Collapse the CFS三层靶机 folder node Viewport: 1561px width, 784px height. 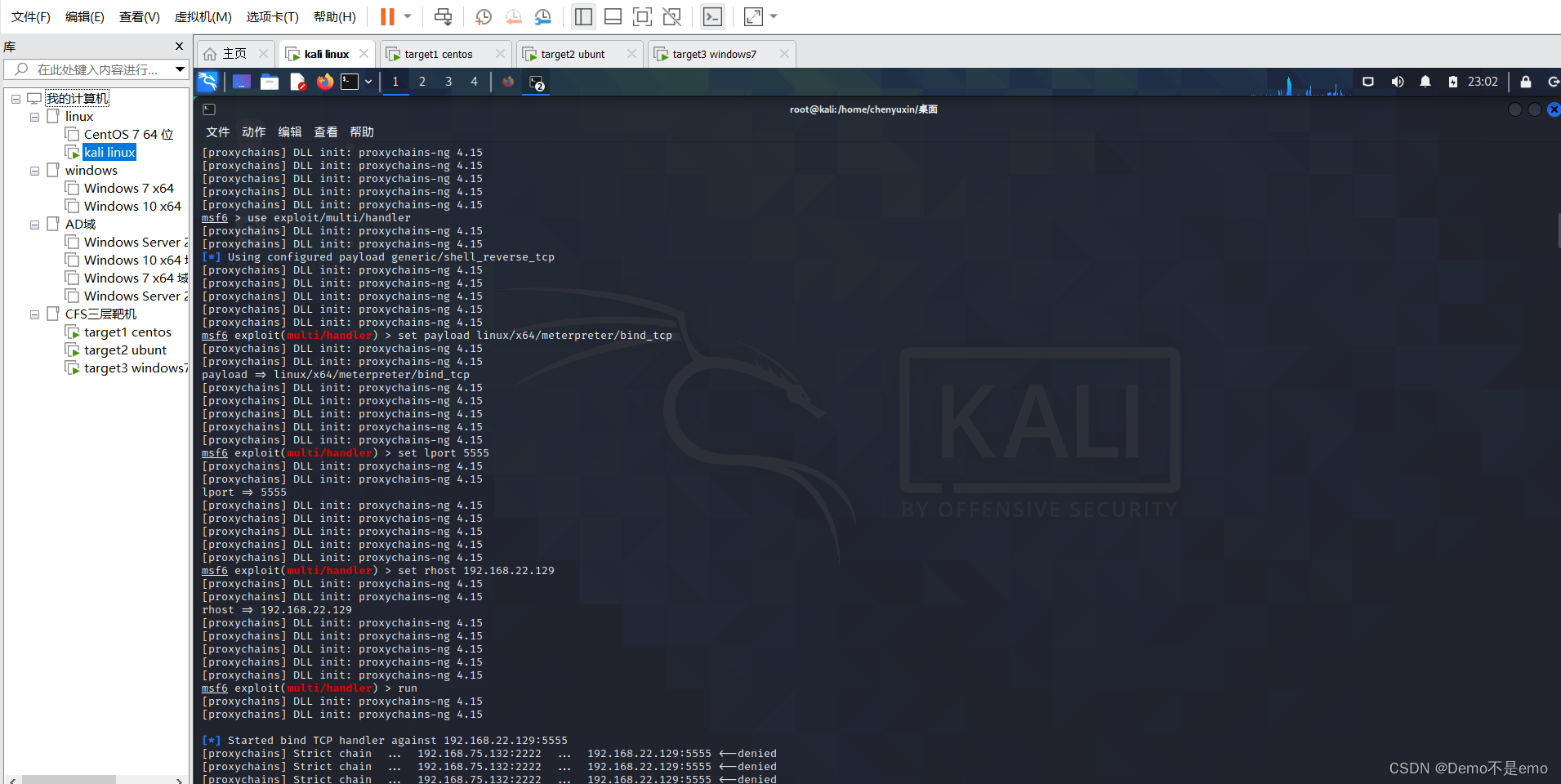(x=34, y=314)
